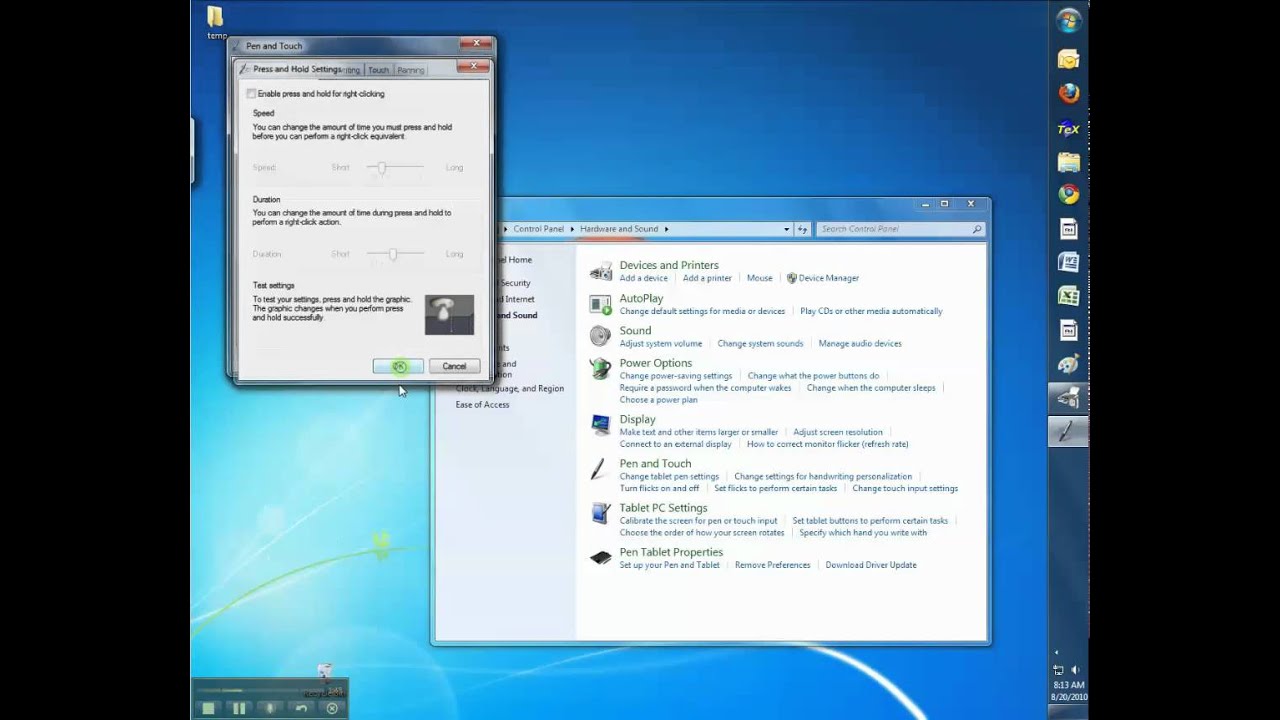Click Change touch input settings link
The height and width of the screenshot is (720, 1280).
tap(905, 488)
